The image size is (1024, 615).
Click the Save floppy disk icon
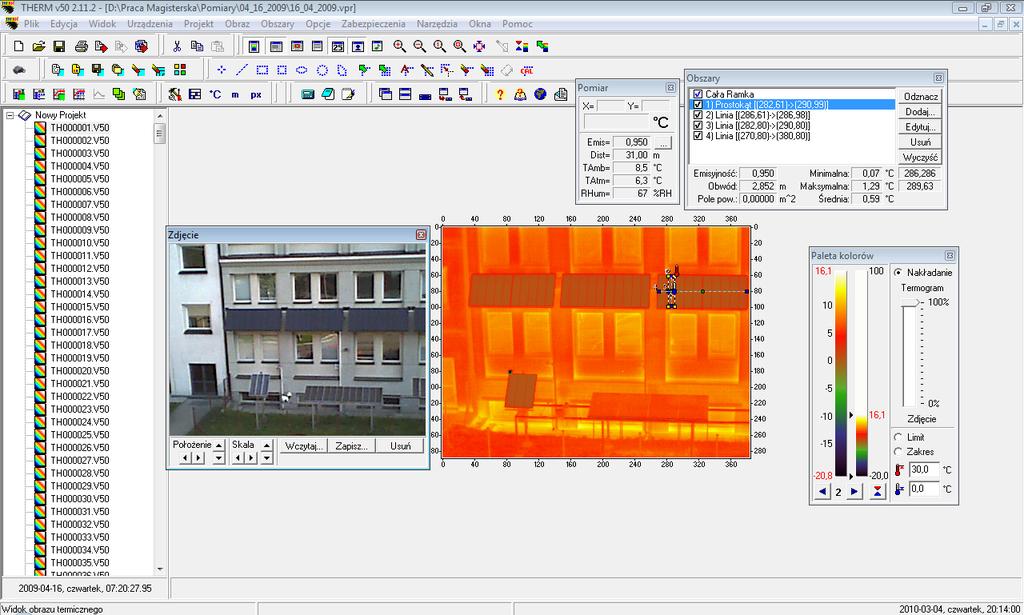pos(59,46)
